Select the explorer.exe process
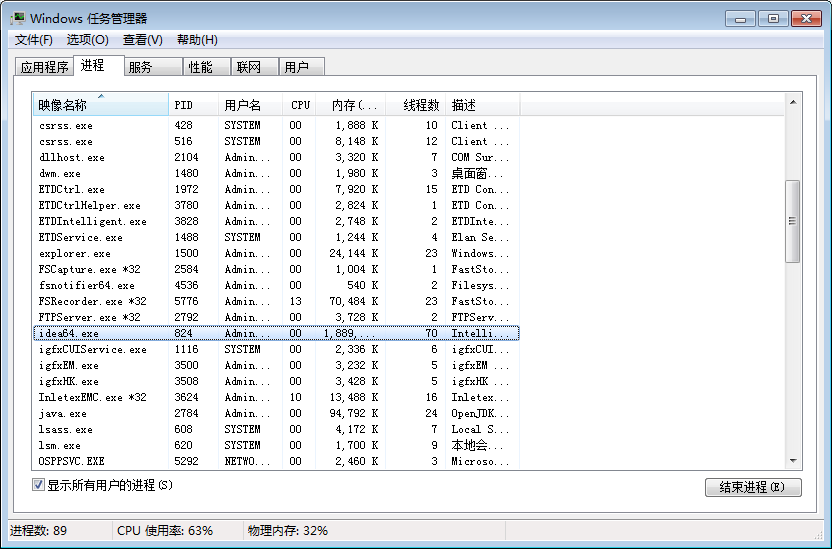This screenshot has height=549, width=832. 276,254
